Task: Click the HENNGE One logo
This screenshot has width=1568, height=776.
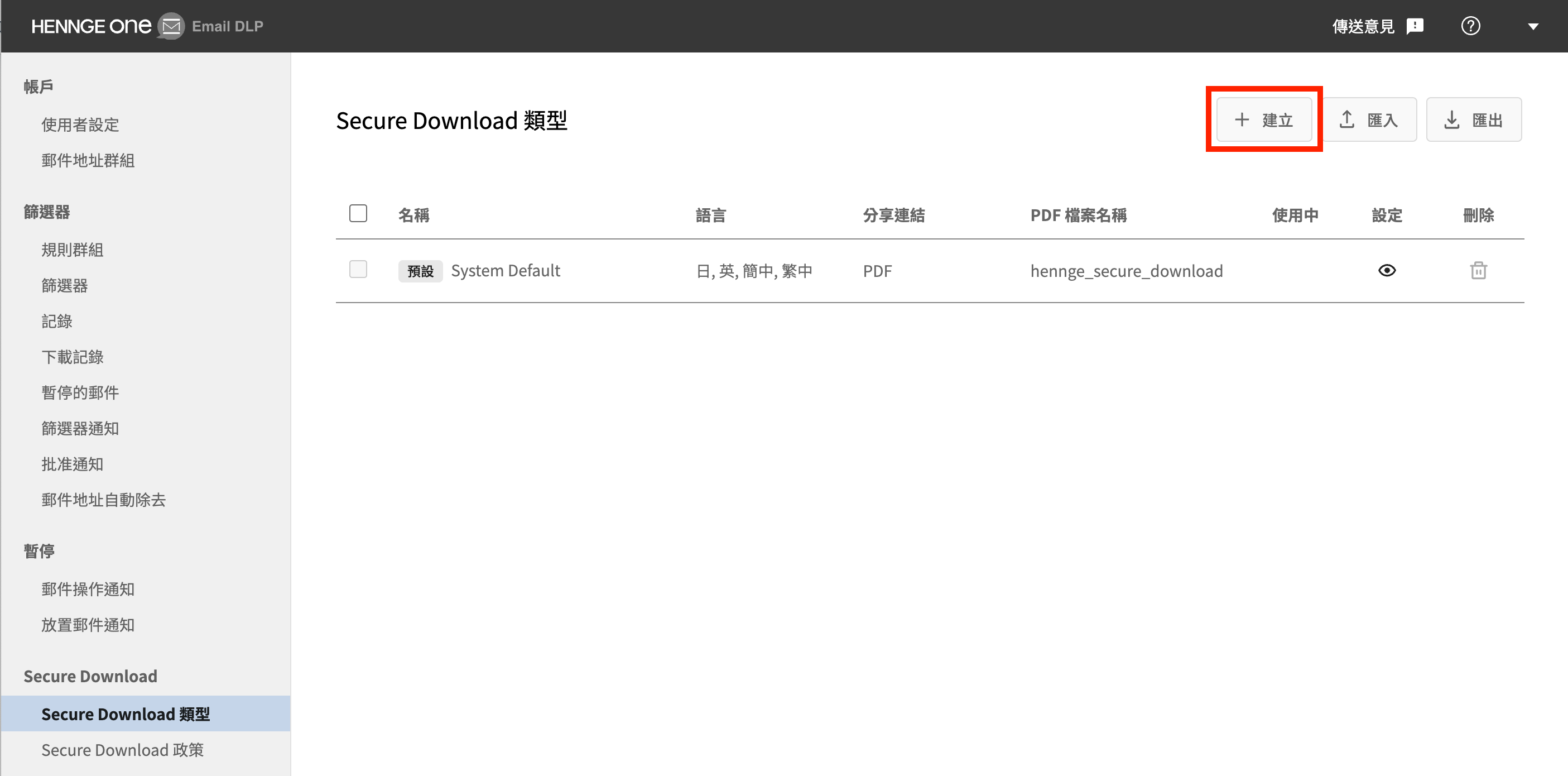Action: [x=92, y=26]
